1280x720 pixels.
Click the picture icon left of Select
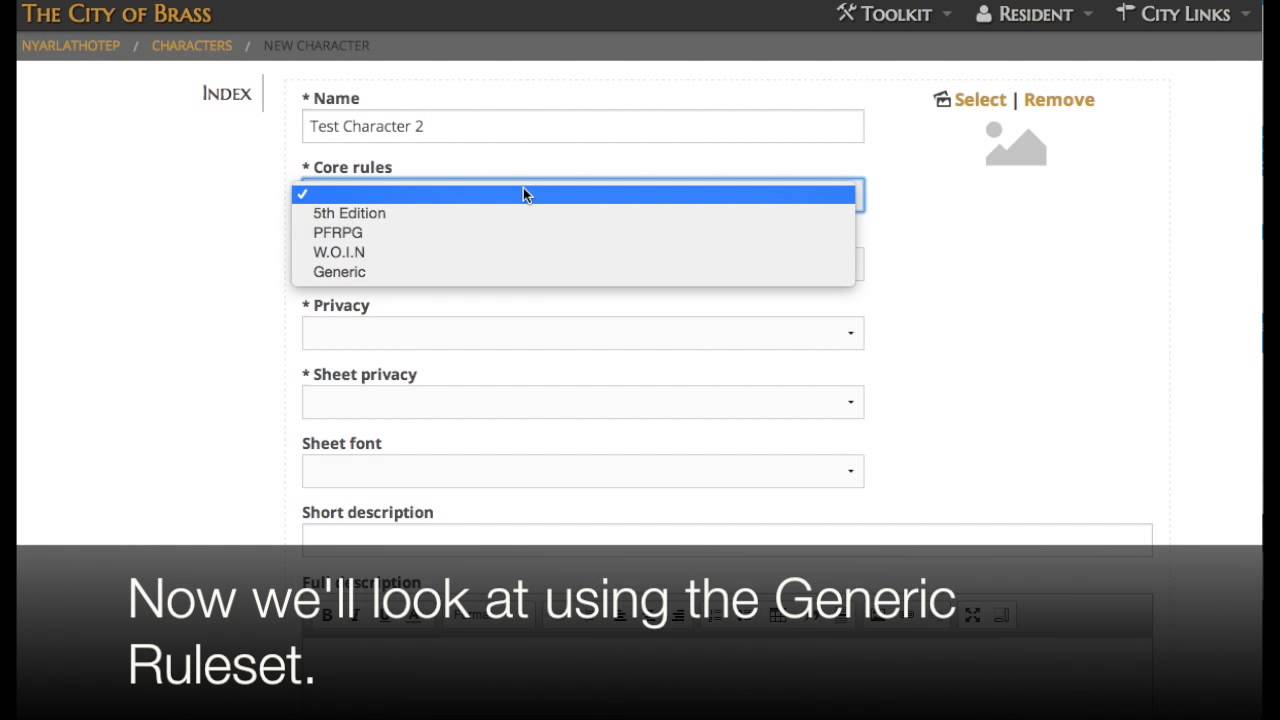pyautogui.click(x=942, y=99)
